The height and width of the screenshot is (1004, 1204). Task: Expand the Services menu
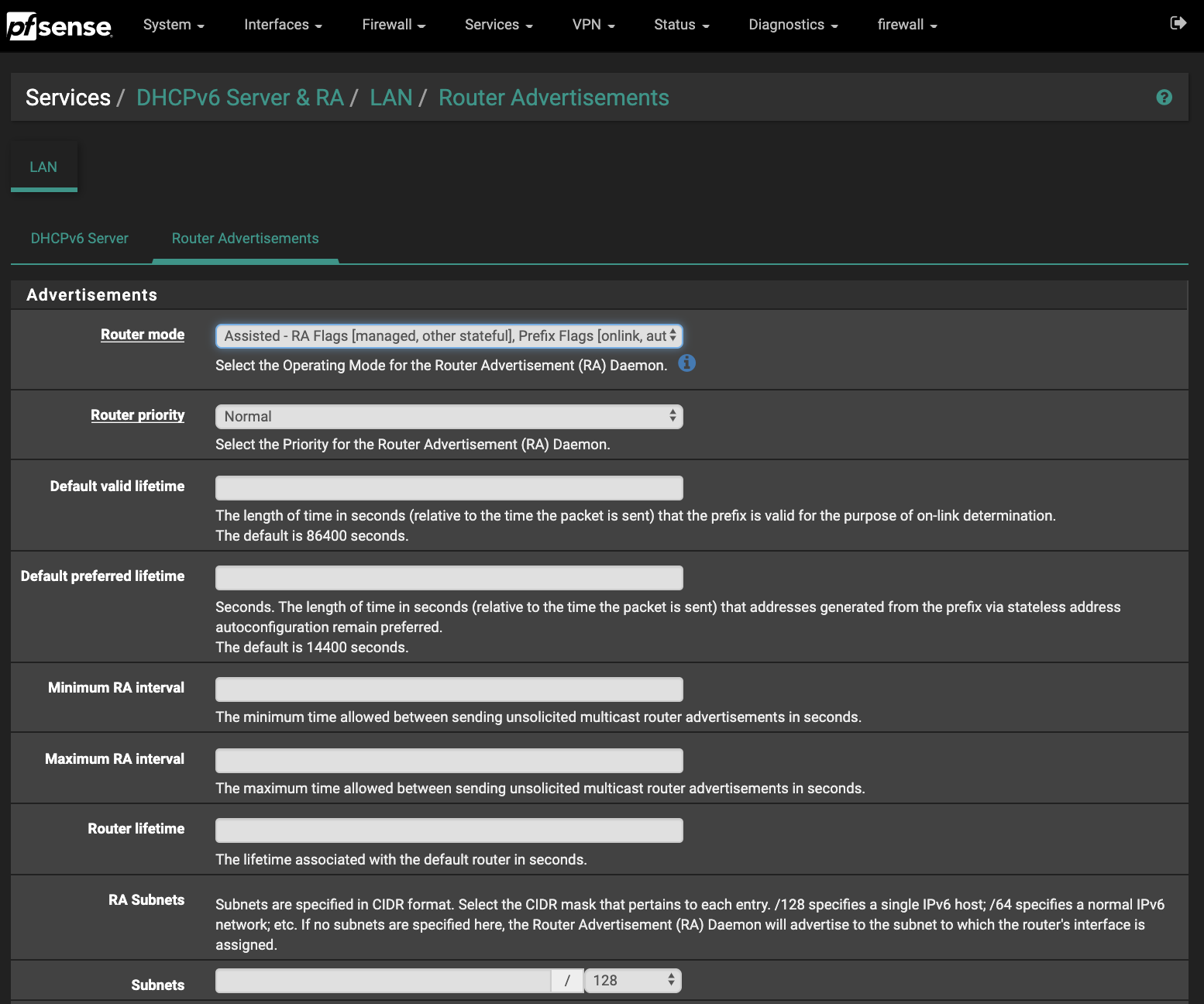point(498,25)
